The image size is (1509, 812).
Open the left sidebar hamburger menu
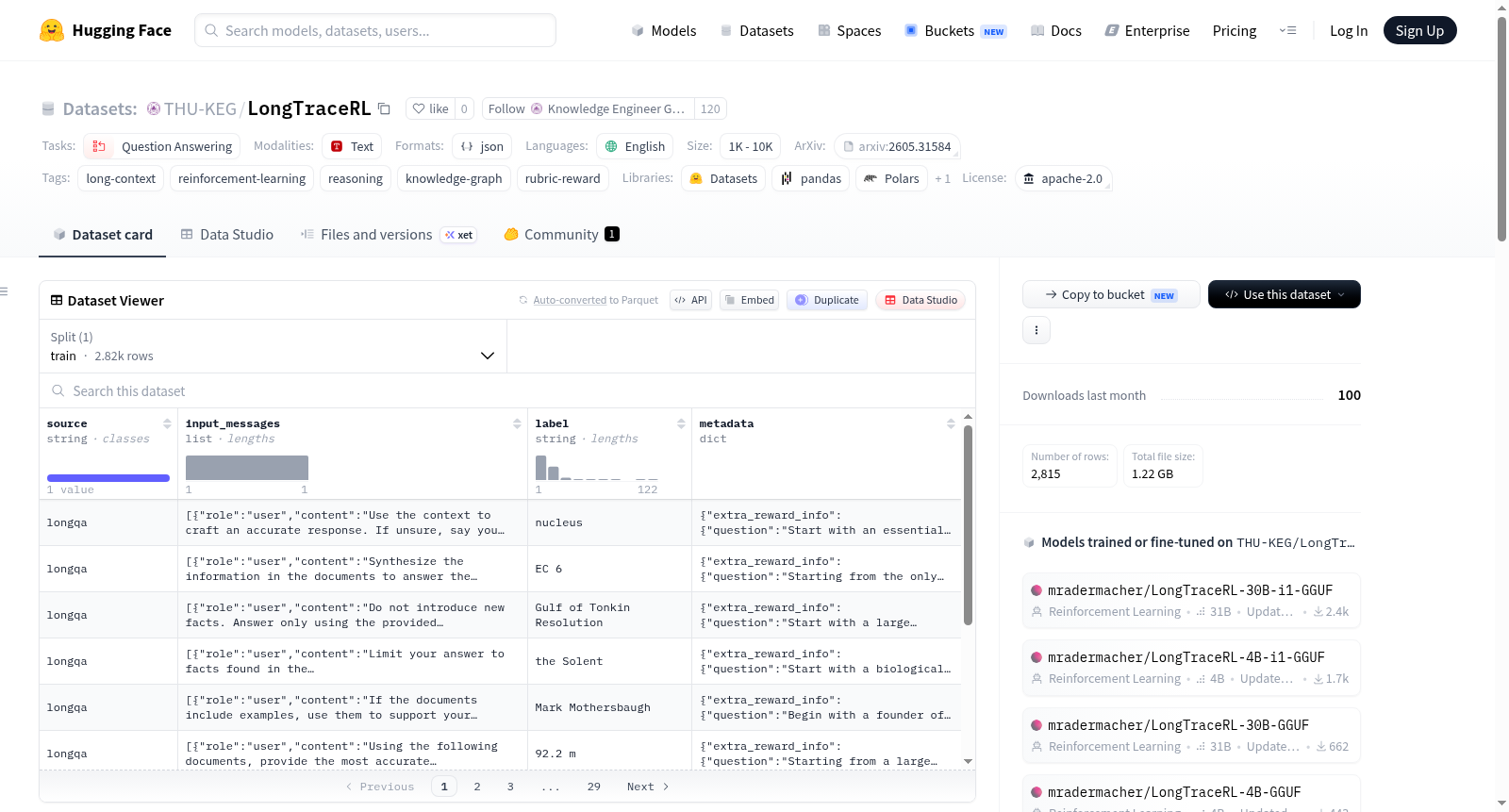(x=5, y=291)
